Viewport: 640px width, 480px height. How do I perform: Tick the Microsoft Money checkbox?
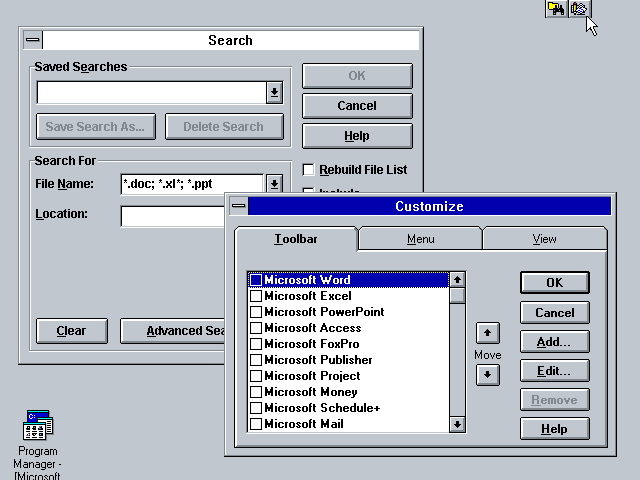(x=256, y=392)
